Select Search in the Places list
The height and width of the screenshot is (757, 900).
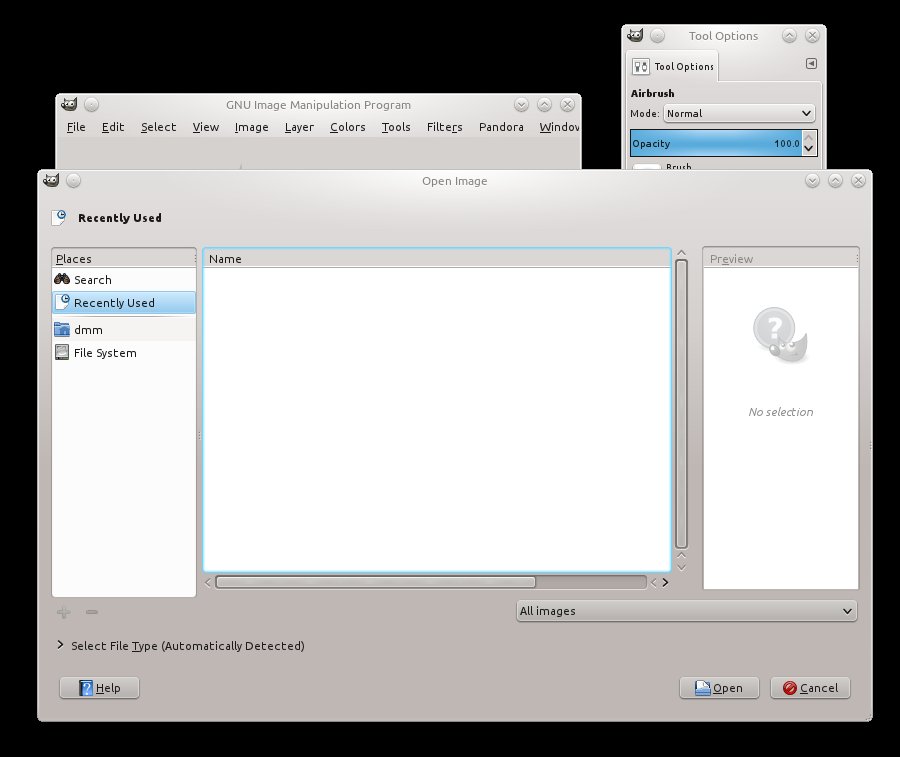pyautogui.click(x=123, y=279)
